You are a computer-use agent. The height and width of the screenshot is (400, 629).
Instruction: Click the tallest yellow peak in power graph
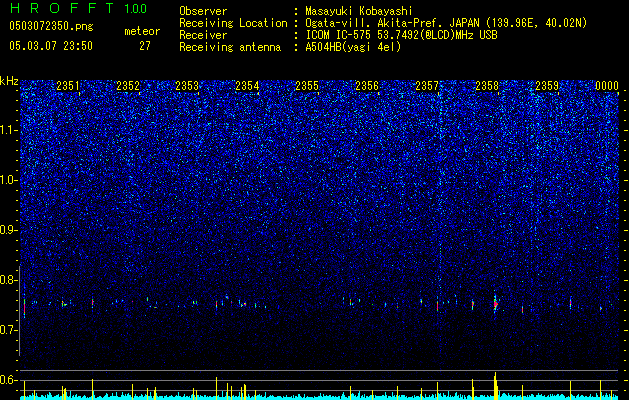[495, 386]
